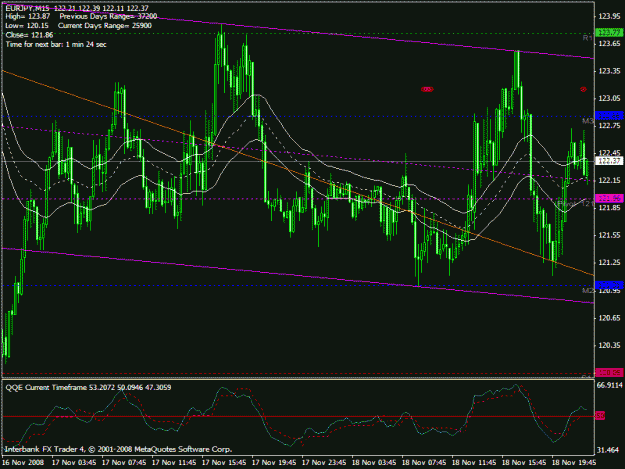
Task: Click the 123.35 price axis value
Action: (609, 71)
